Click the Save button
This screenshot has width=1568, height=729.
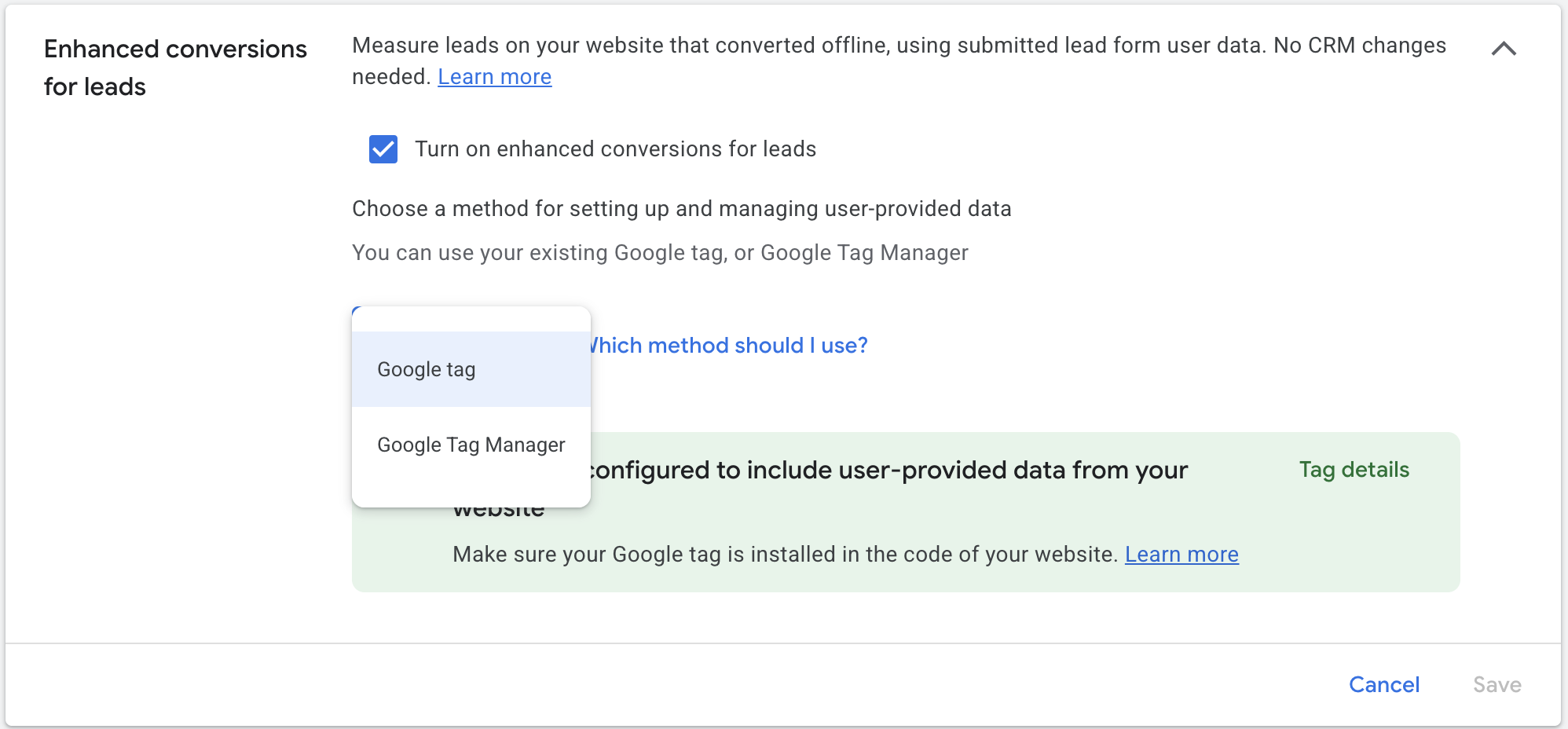1497,685
